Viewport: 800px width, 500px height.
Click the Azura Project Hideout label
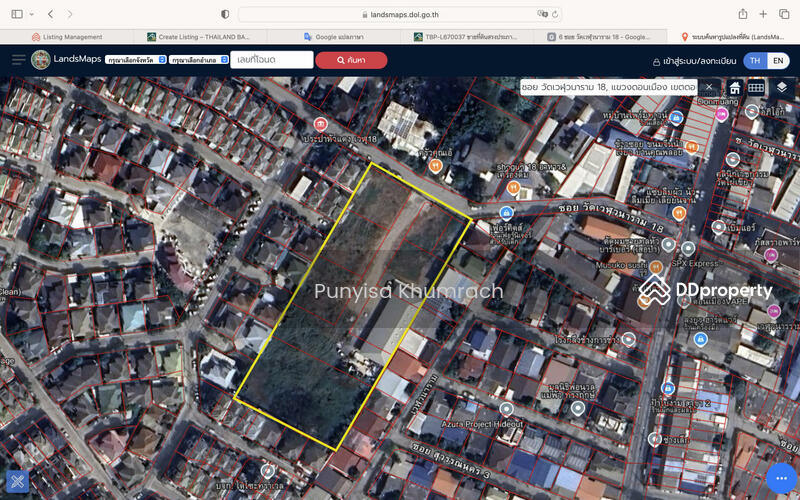pos(482,424)
